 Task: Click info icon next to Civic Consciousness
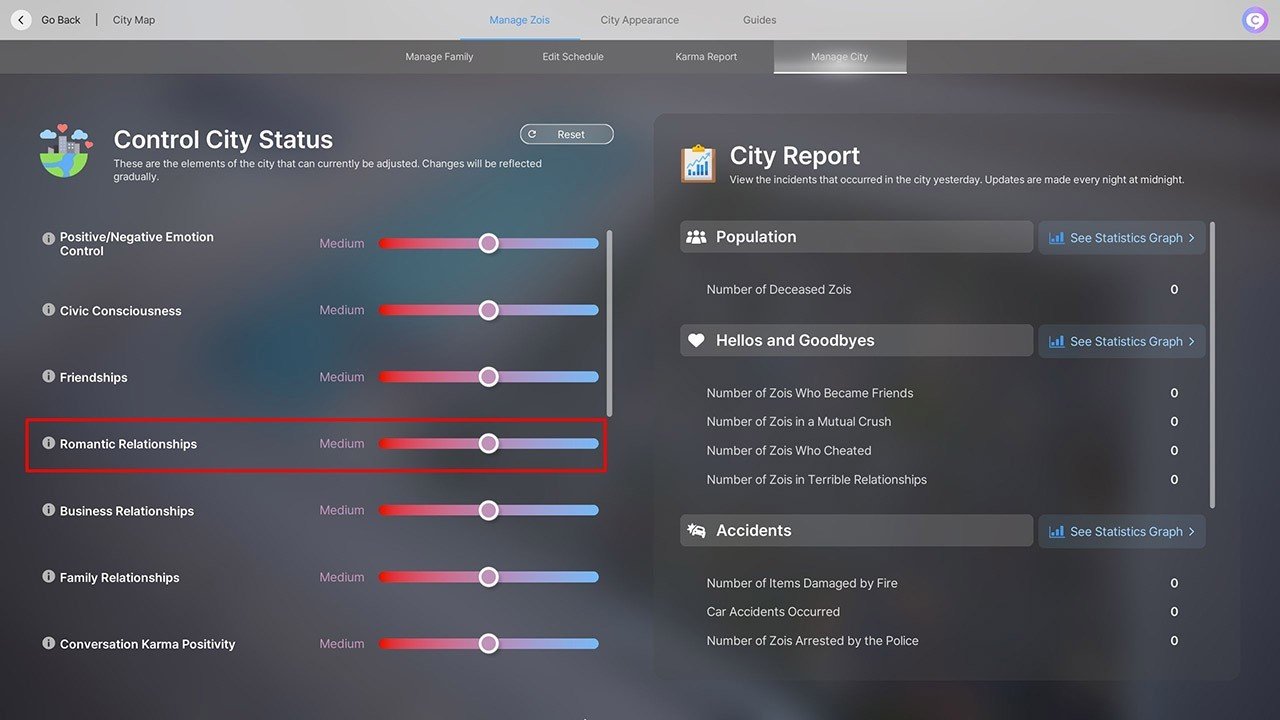point(48,310)
